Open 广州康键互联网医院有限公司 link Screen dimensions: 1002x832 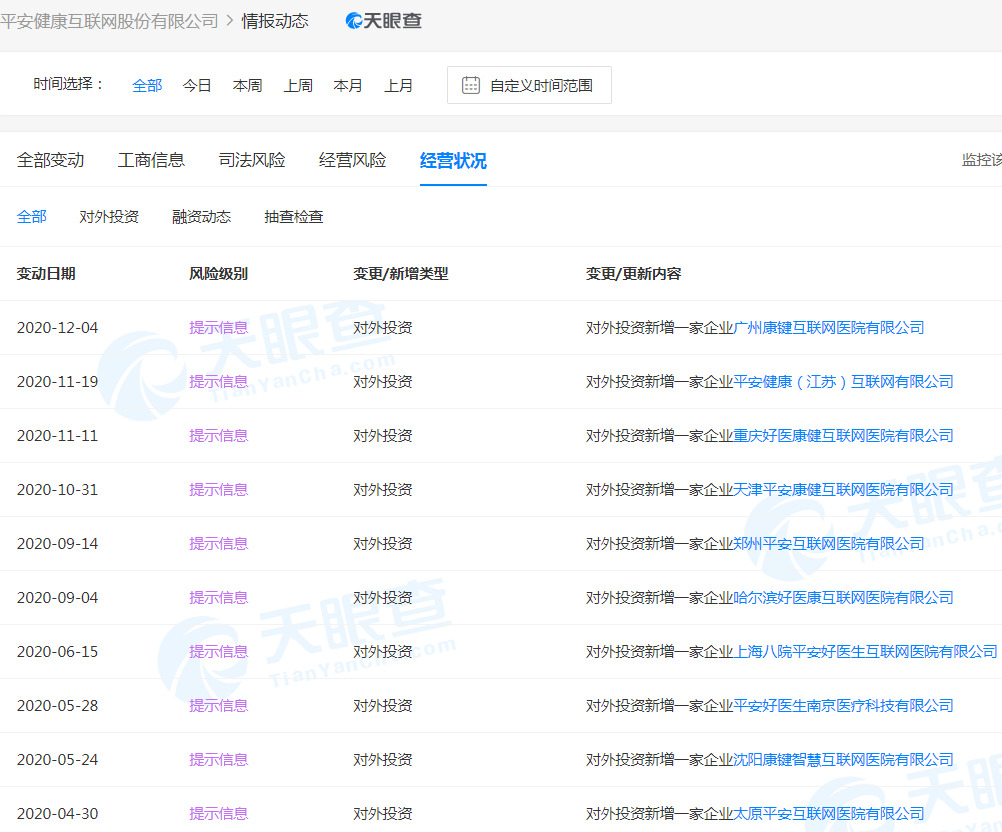(828, 328)
